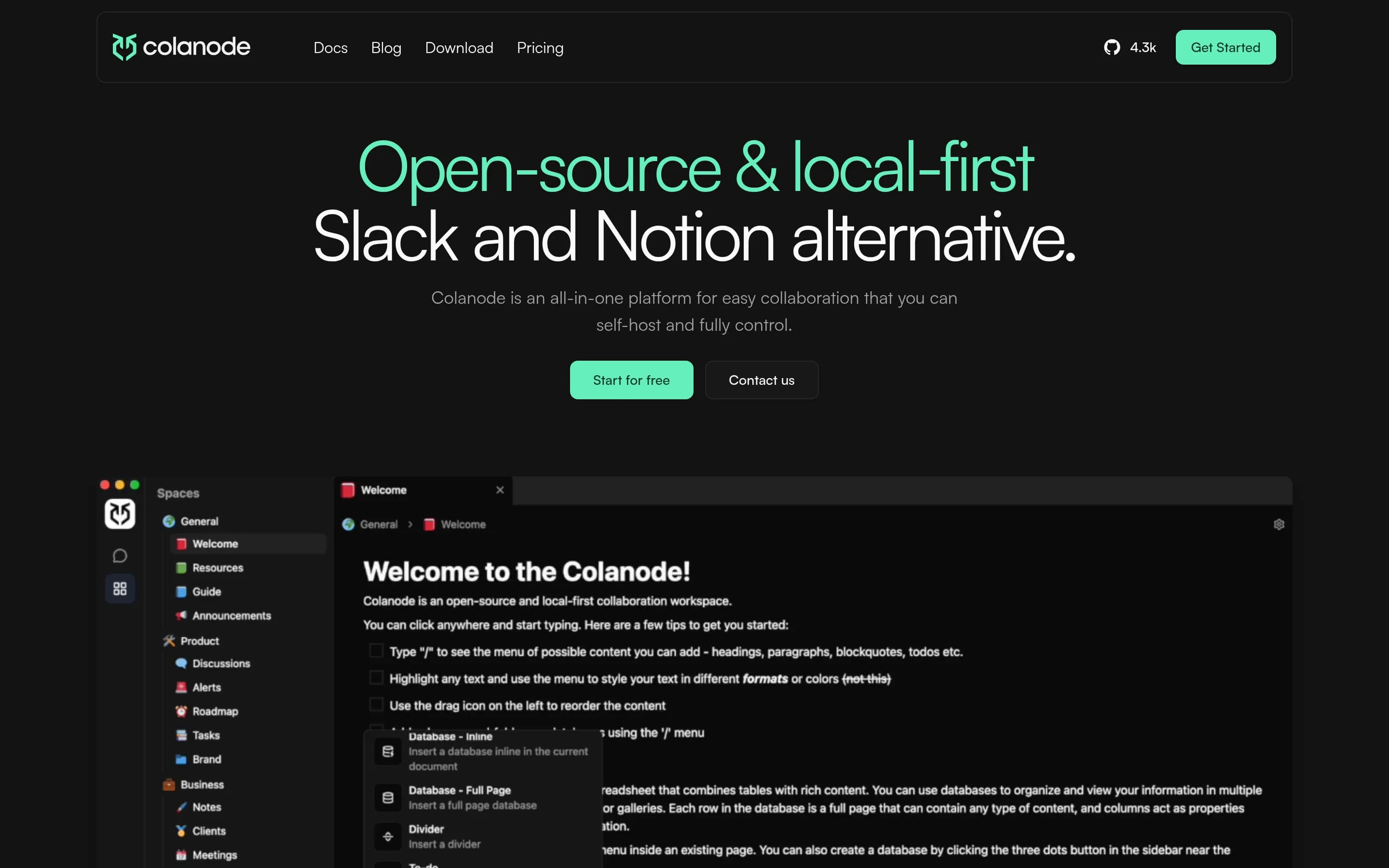The width and height of the screenshot is (1389, 868).
Task: Click the megaphone icon beside Announcements
Action: (x=181, y=615)
